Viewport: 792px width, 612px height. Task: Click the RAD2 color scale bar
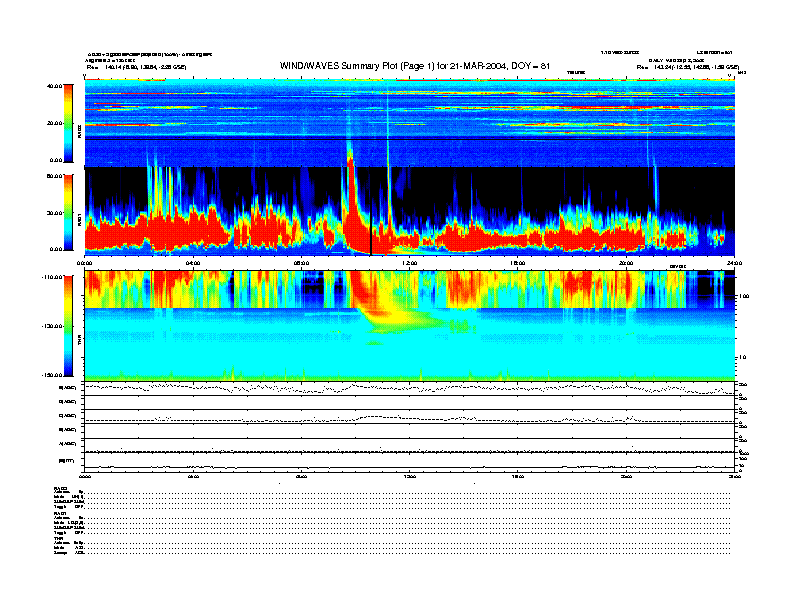click(68, 122)
